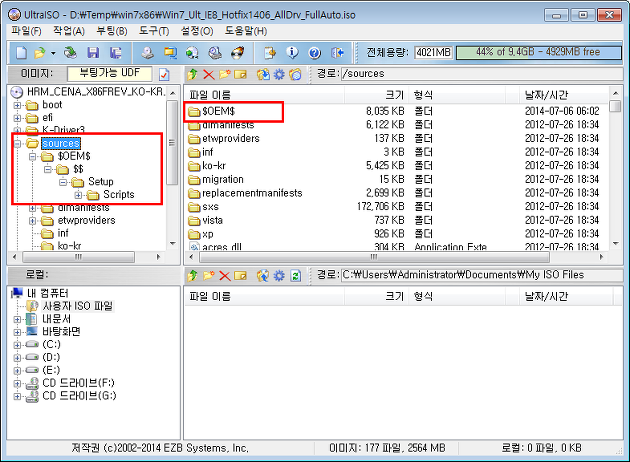This screenshot has width=630, height=462.
Task: Go up one folder in local pane
Action: pos(192,276)
